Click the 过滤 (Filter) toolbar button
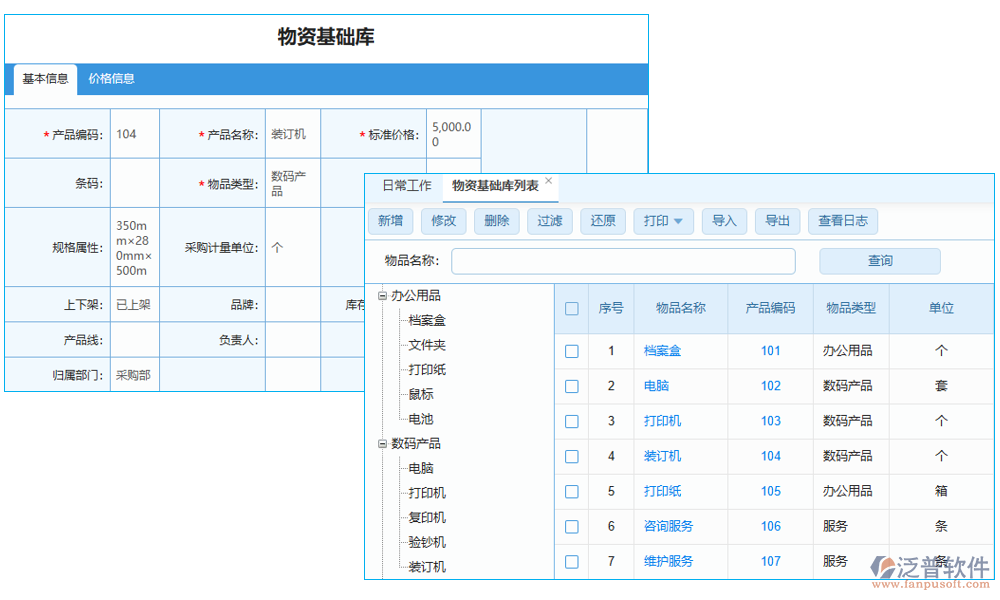The image size is (1000, 600). 550,221
